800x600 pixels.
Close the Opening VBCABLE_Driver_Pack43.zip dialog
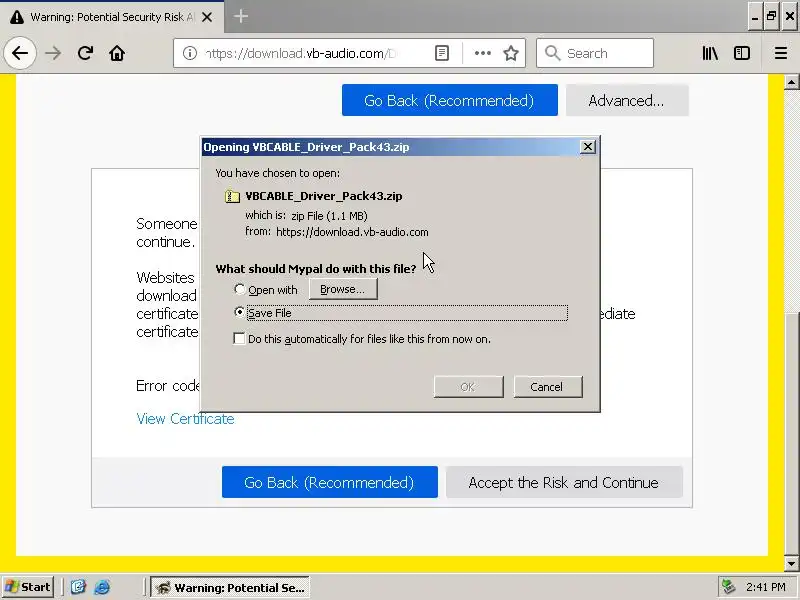pyautogui.click(x=588, y=147)
